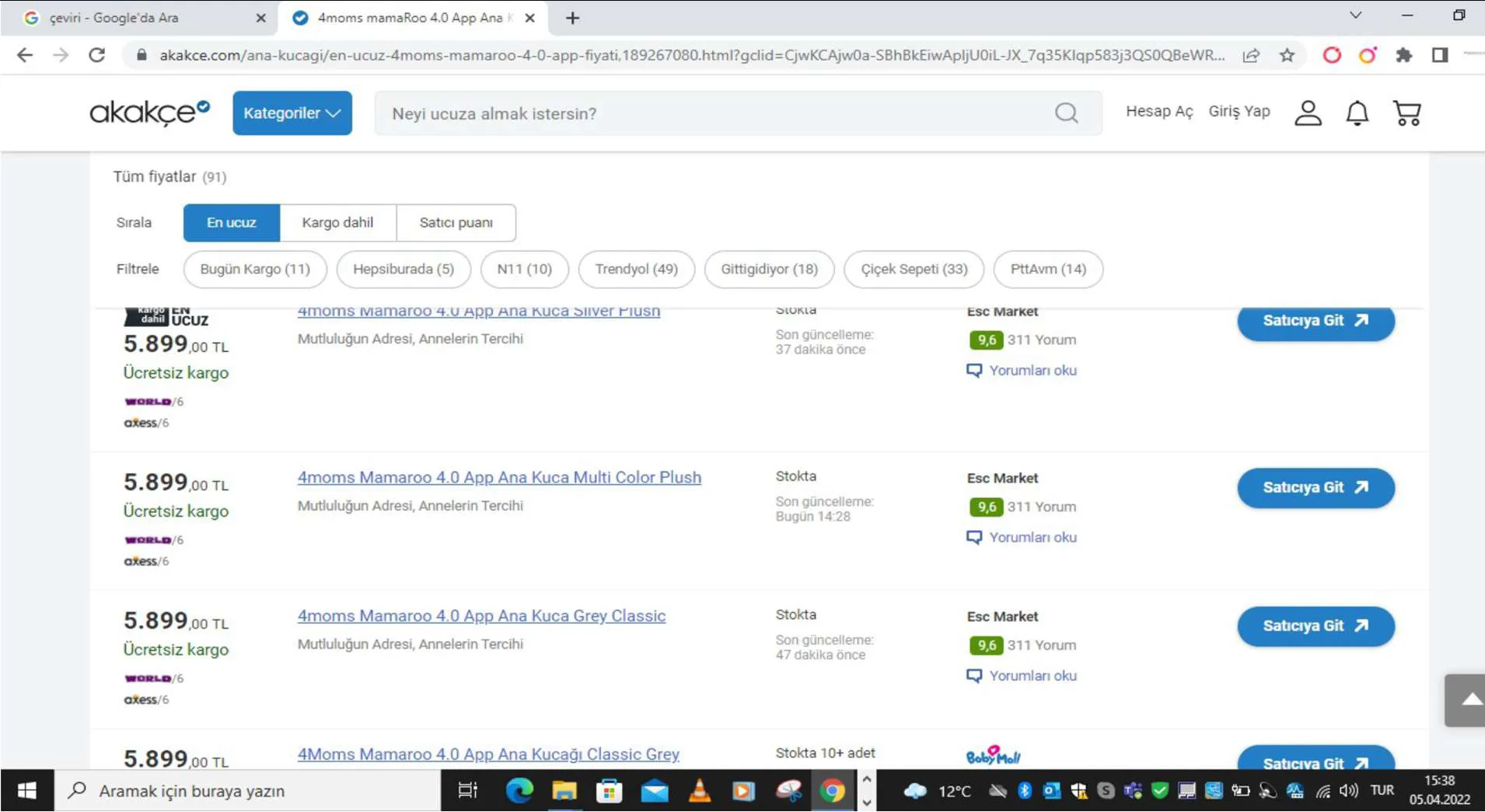
Task: Click Hesap Aç link
Action: click(x=1159, y=112)
